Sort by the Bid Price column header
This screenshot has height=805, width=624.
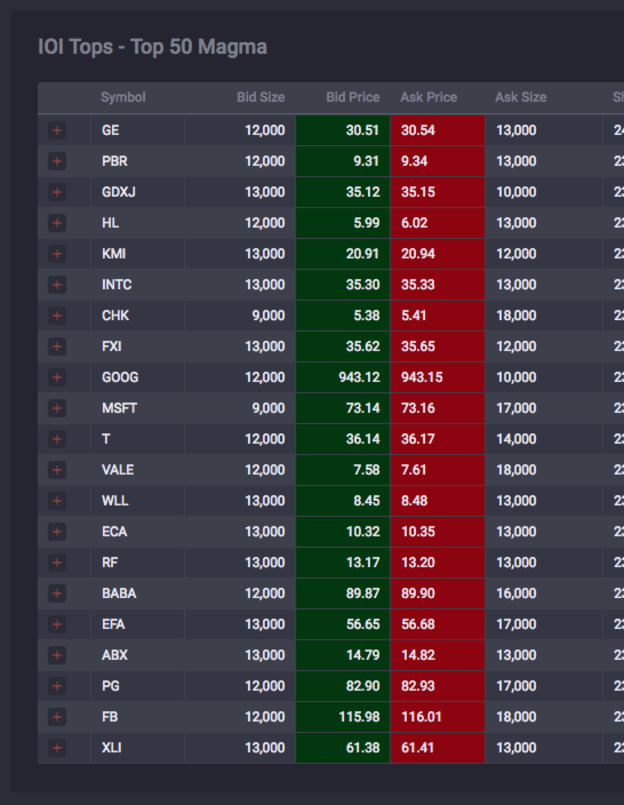(353, 97)
